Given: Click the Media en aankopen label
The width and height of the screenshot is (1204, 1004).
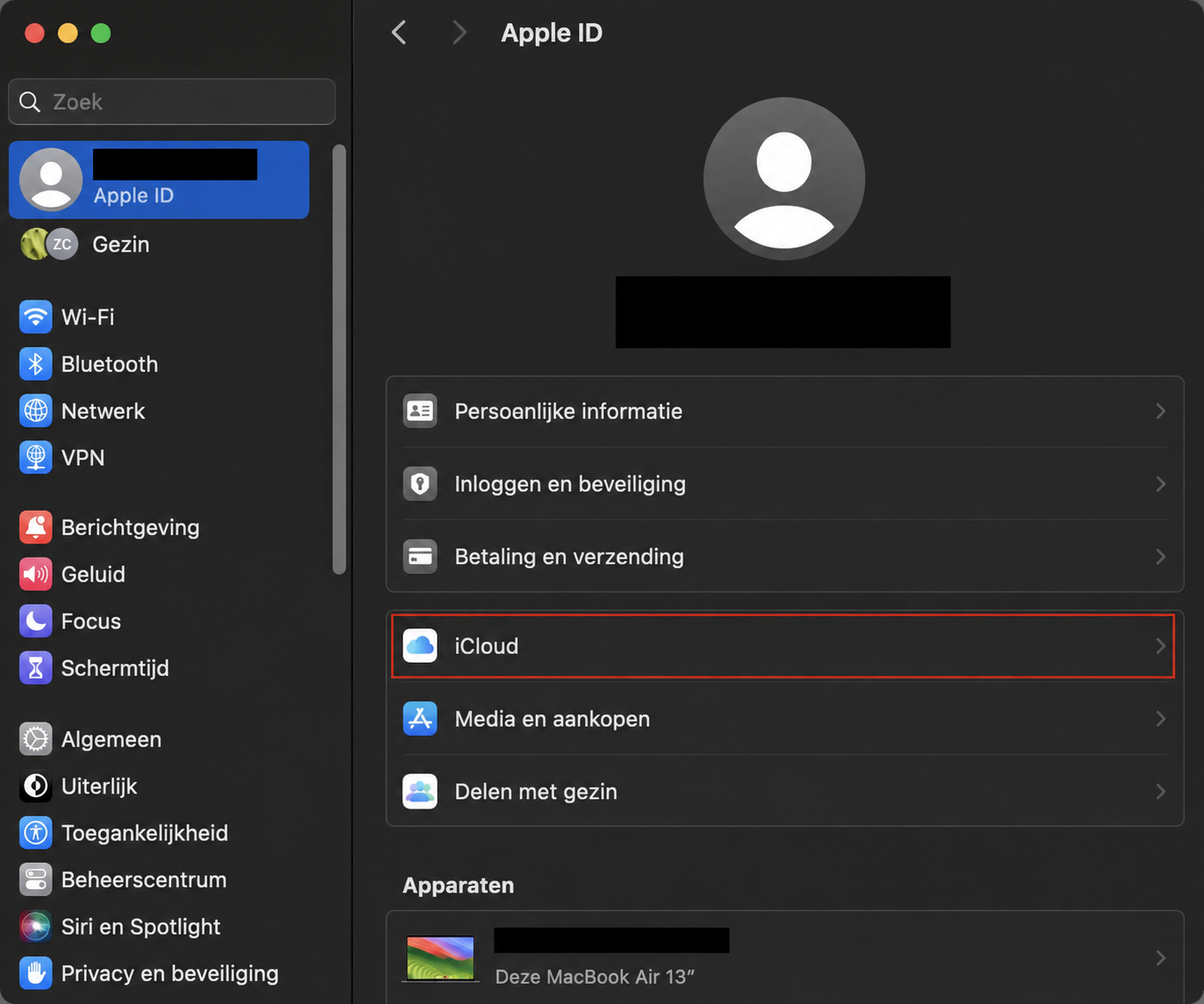Looking at the screenshot, I should (552, 719).
